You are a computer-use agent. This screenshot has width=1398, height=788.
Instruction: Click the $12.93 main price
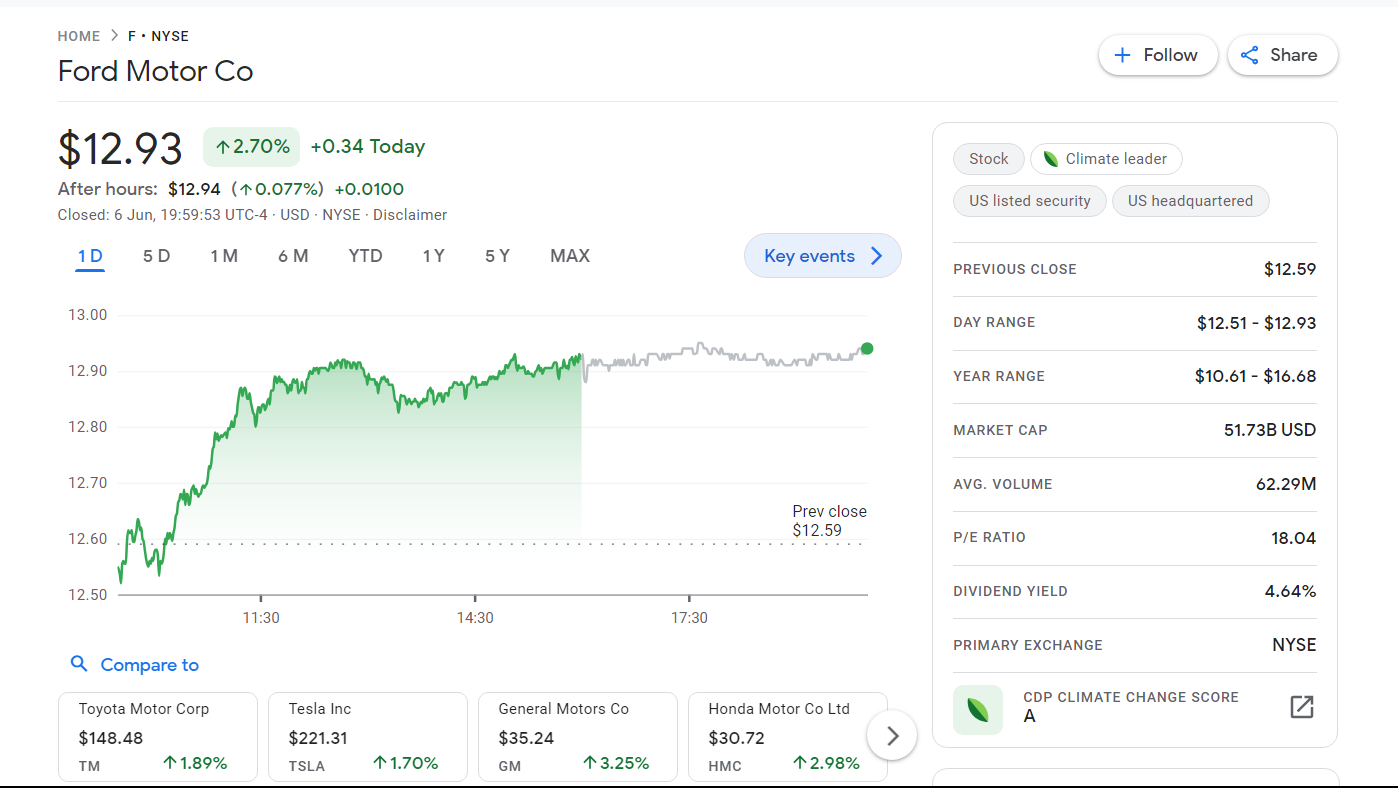pos(120,148)
